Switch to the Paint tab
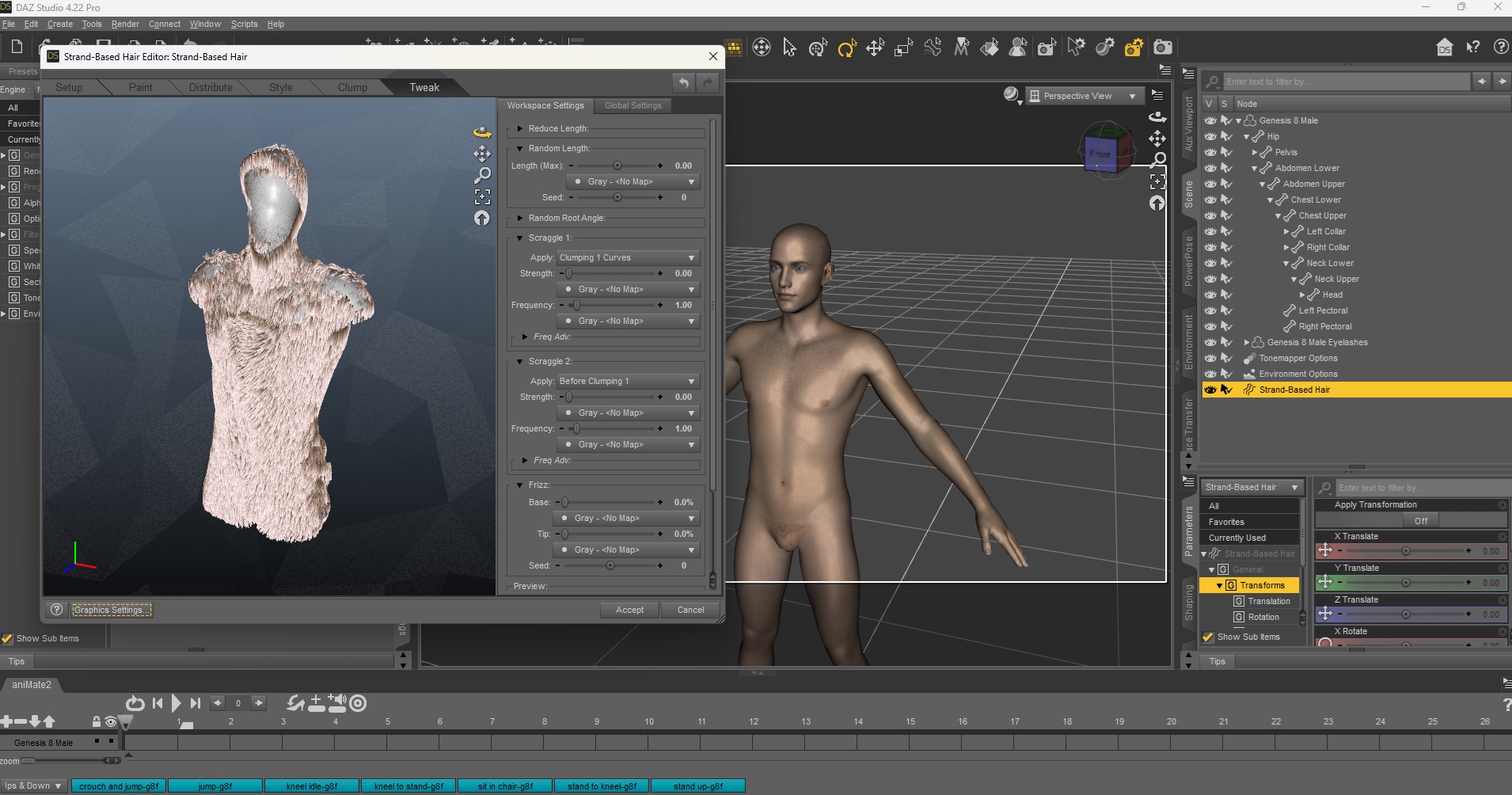Viewport: 1512px width, 795px height. (x=140, y=87)
